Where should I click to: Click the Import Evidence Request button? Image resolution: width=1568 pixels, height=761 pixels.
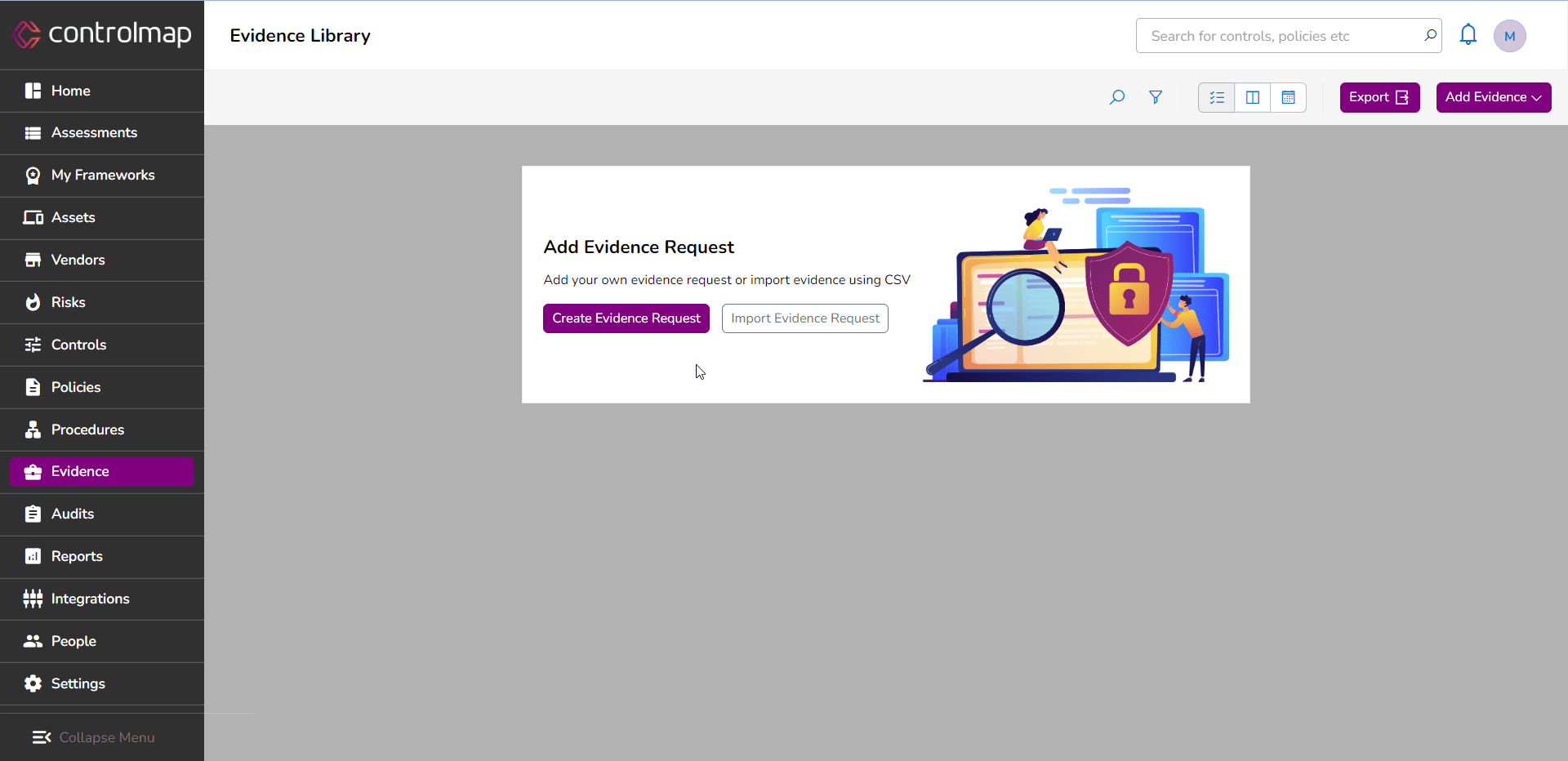coord(804,318)
